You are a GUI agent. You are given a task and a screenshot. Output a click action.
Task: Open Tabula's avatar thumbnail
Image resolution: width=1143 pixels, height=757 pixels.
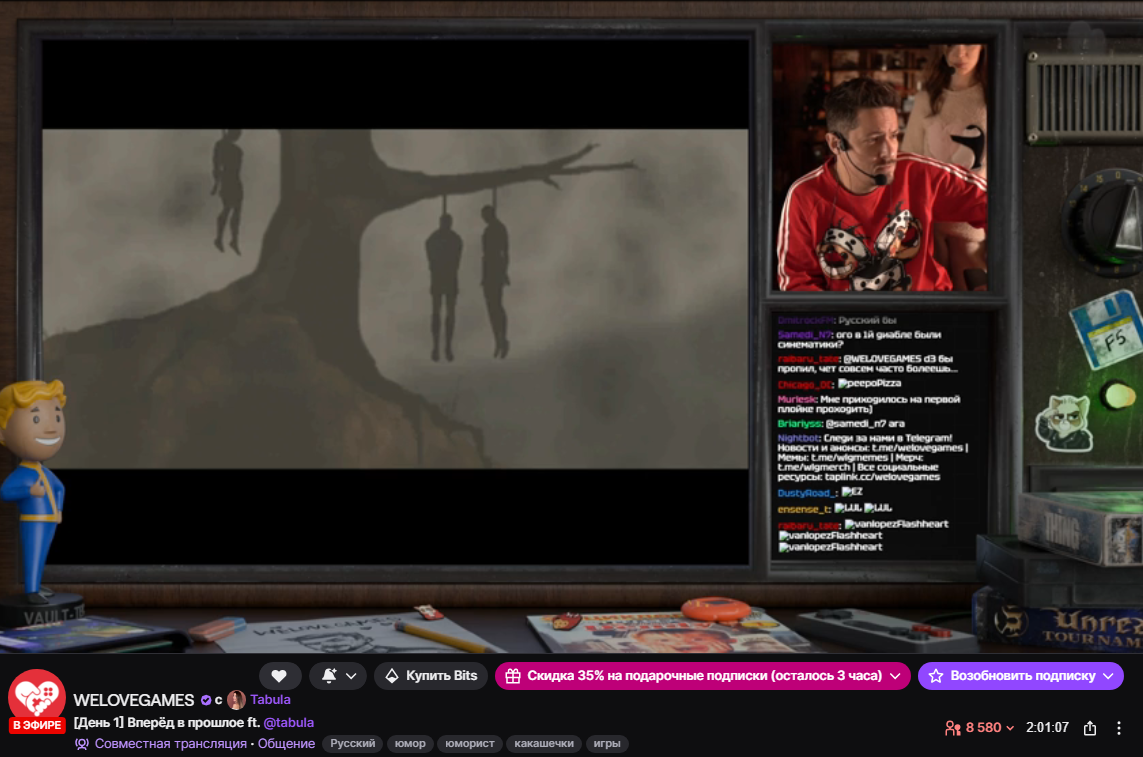tap(236, 700)
